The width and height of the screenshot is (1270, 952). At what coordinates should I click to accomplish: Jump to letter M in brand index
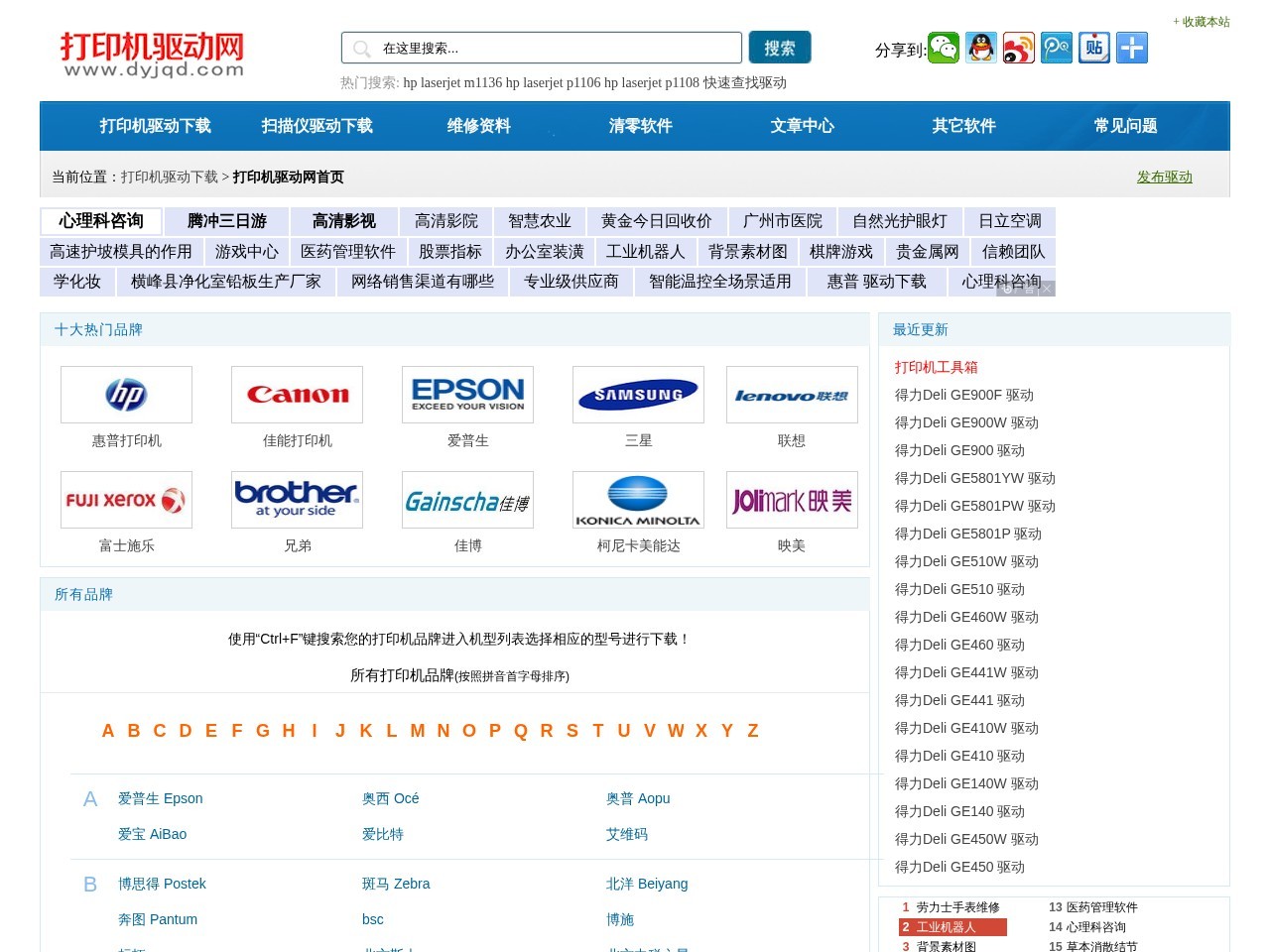418,731
